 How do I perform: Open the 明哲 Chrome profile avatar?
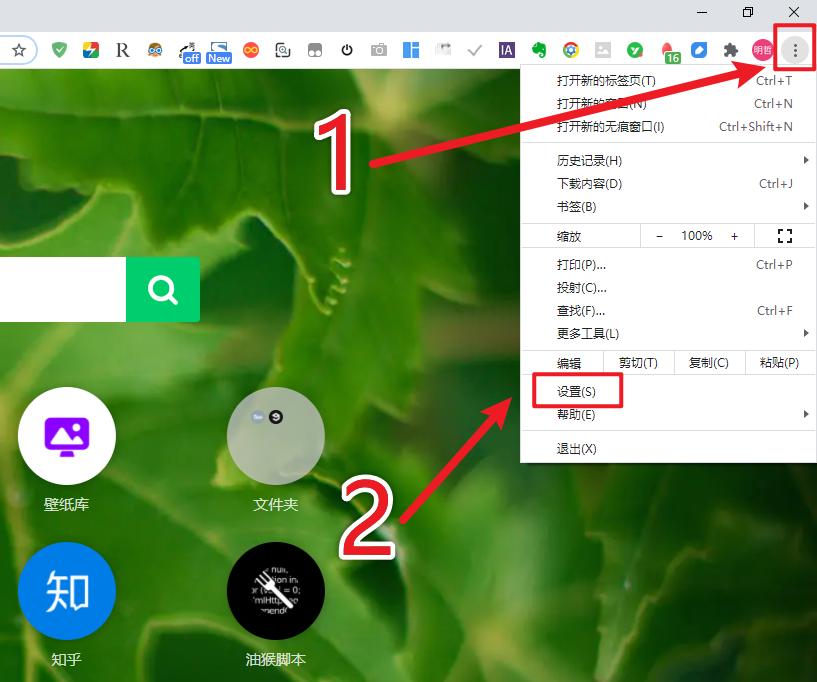(760, 49)
